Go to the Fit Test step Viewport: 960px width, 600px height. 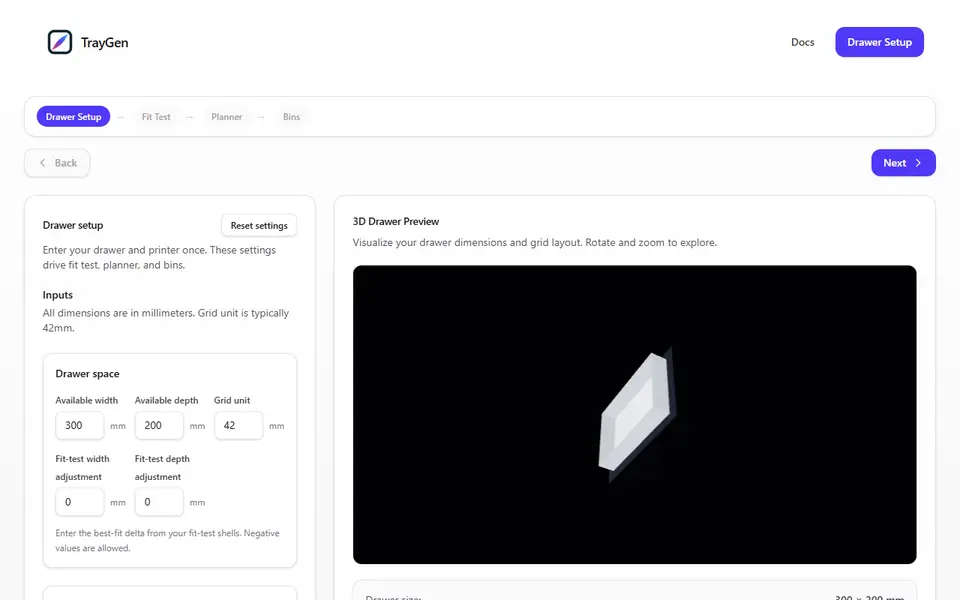pyautogui.click(x=156, y=116)
